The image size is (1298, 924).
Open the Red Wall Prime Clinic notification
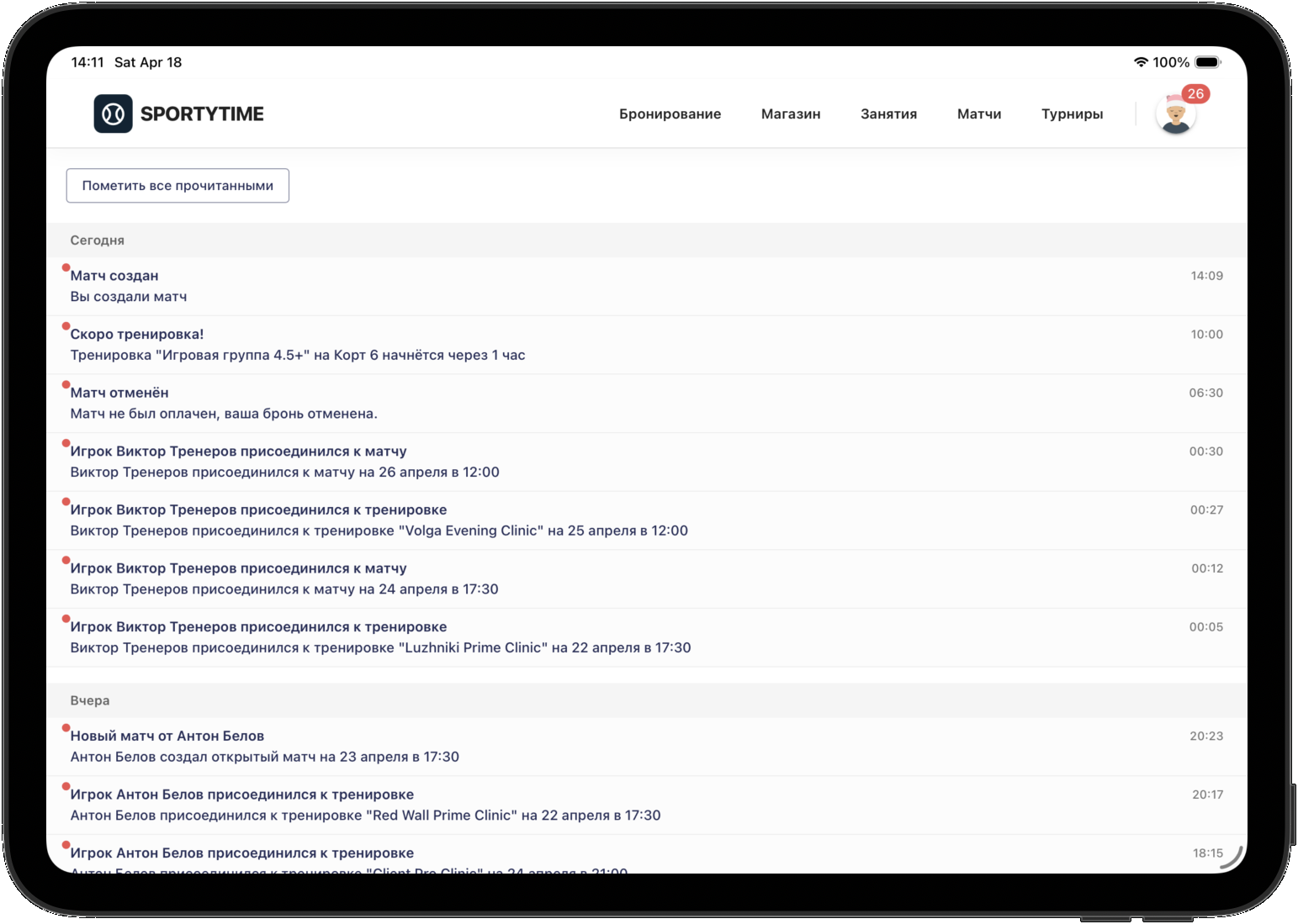click(589, 805)
